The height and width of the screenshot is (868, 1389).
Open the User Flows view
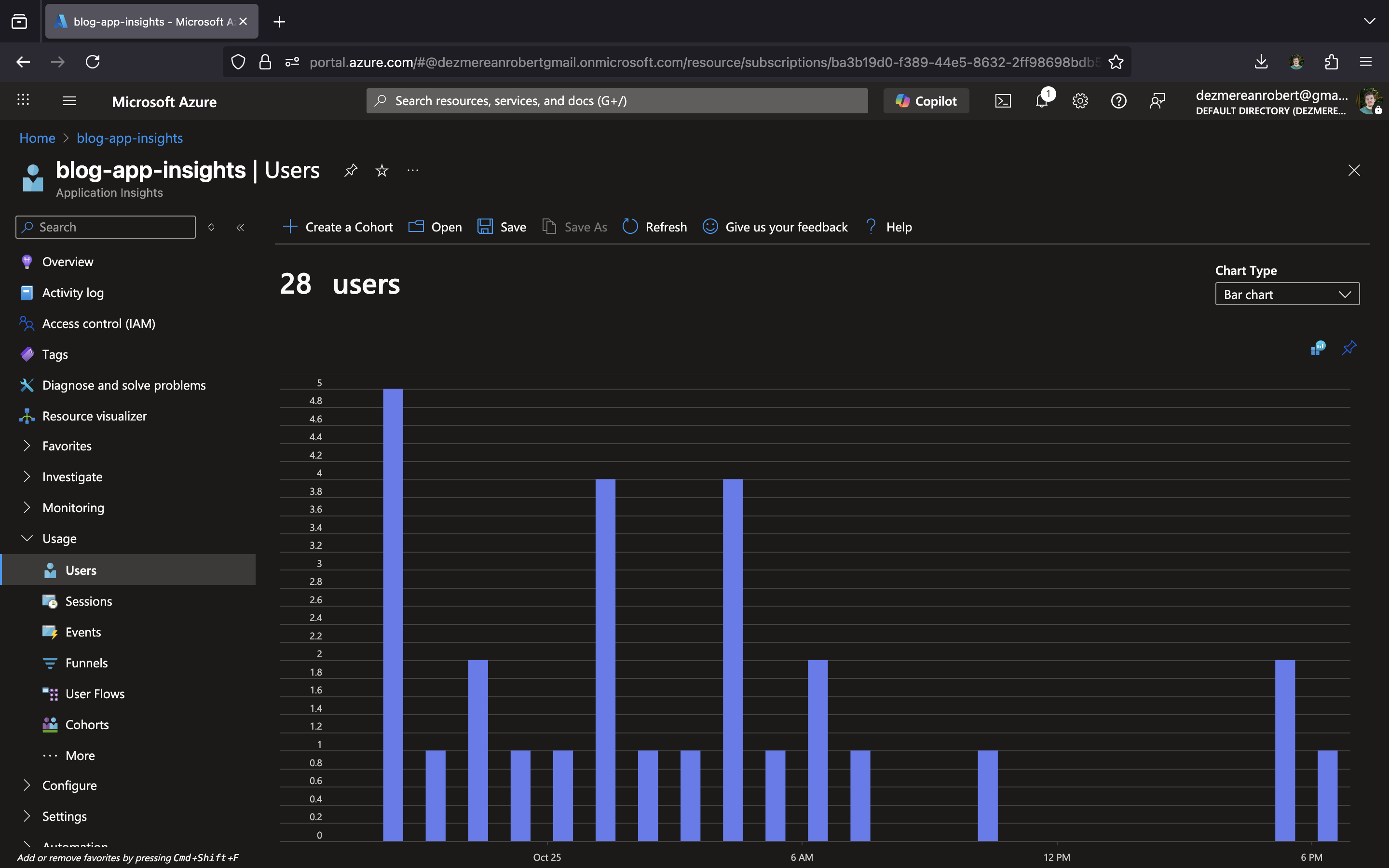pos(94,693)
